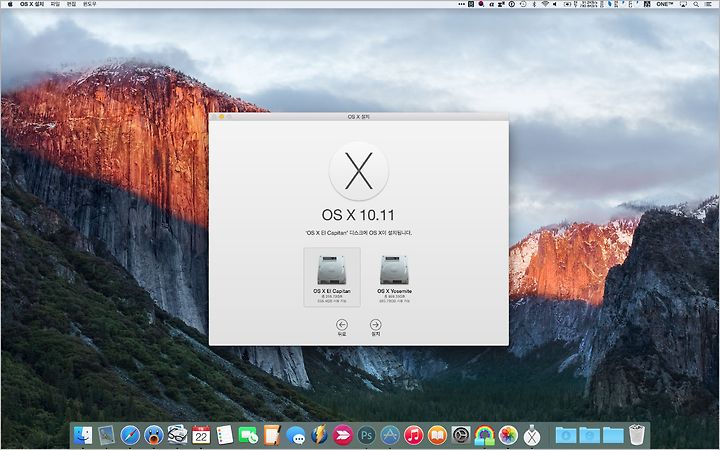Open Finder from the Dock
This screenshot has height=450, width=720.
click(83, 435)
